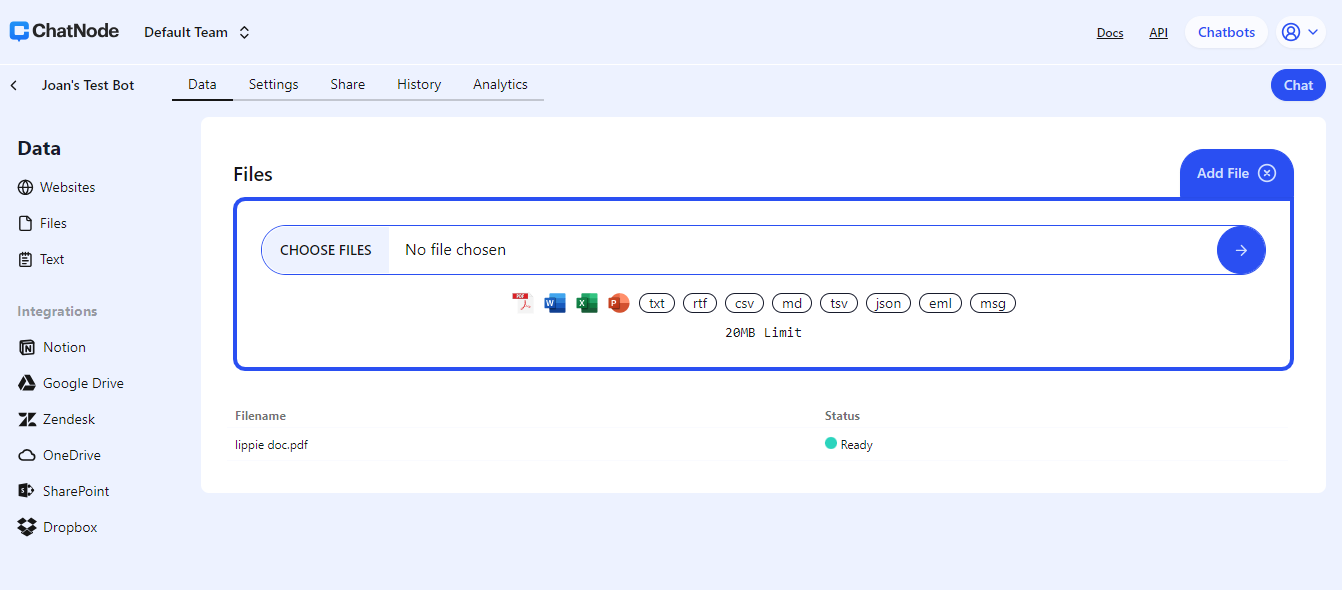Click the Chat button
Viewport: 1344px width, 590px height.
tap(1297, 84)
